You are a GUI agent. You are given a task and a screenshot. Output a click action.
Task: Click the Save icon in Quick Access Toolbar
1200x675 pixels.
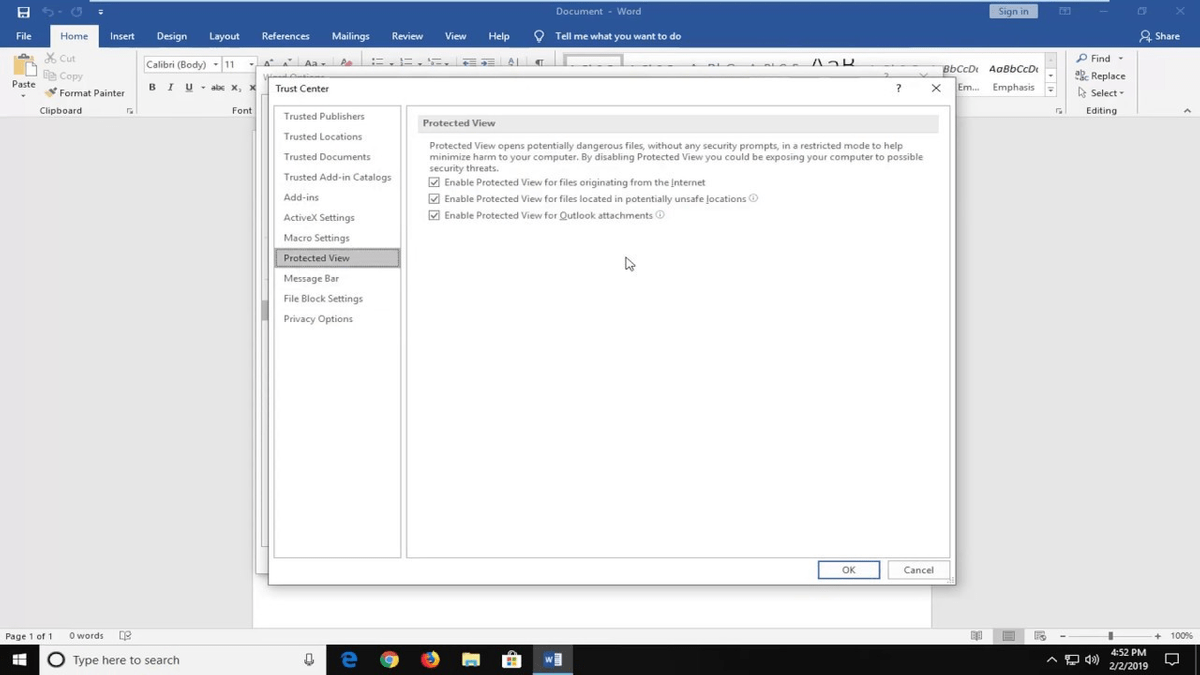point(22,11)
